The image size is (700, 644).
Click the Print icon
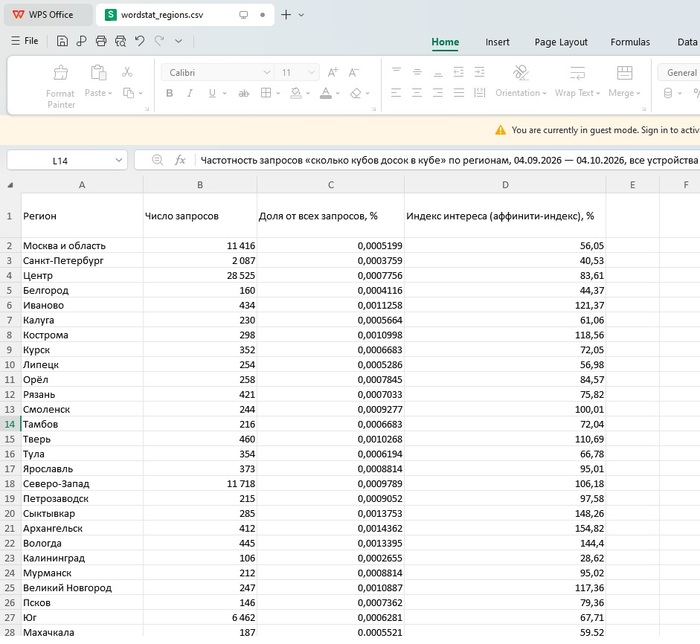pyautogui.click(x=101, y=41)
